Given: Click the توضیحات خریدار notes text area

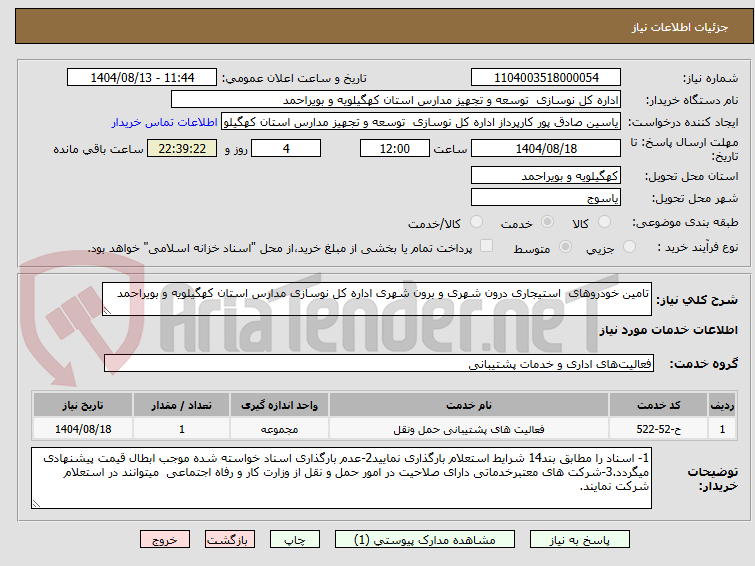Looking at the screenshot, I should [x=341, y=478].
